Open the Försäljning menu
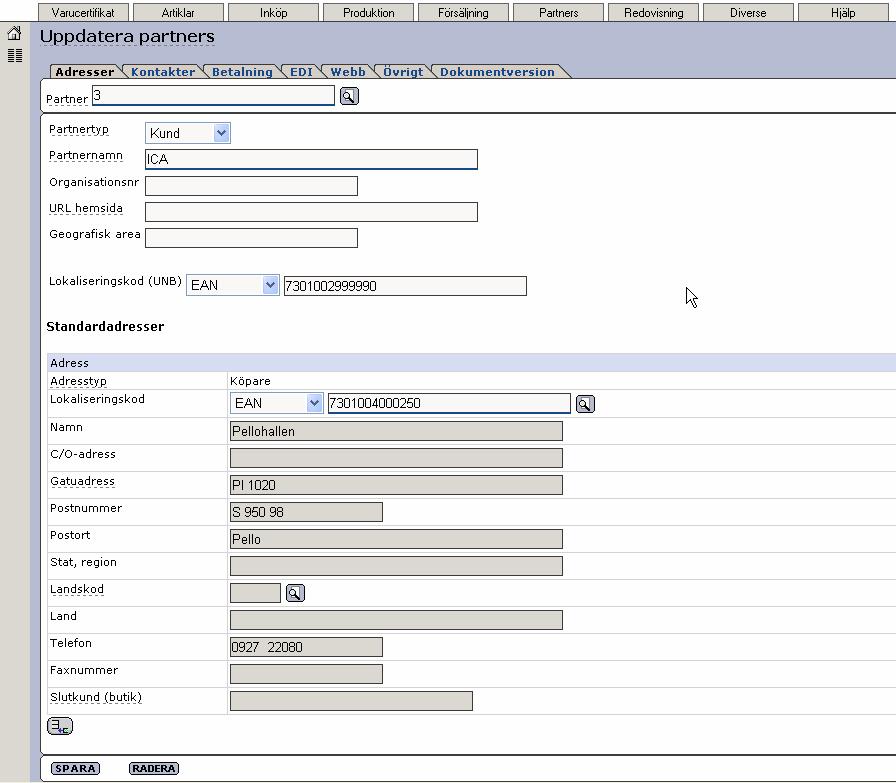The image size is (896, 783). point(463,13)
